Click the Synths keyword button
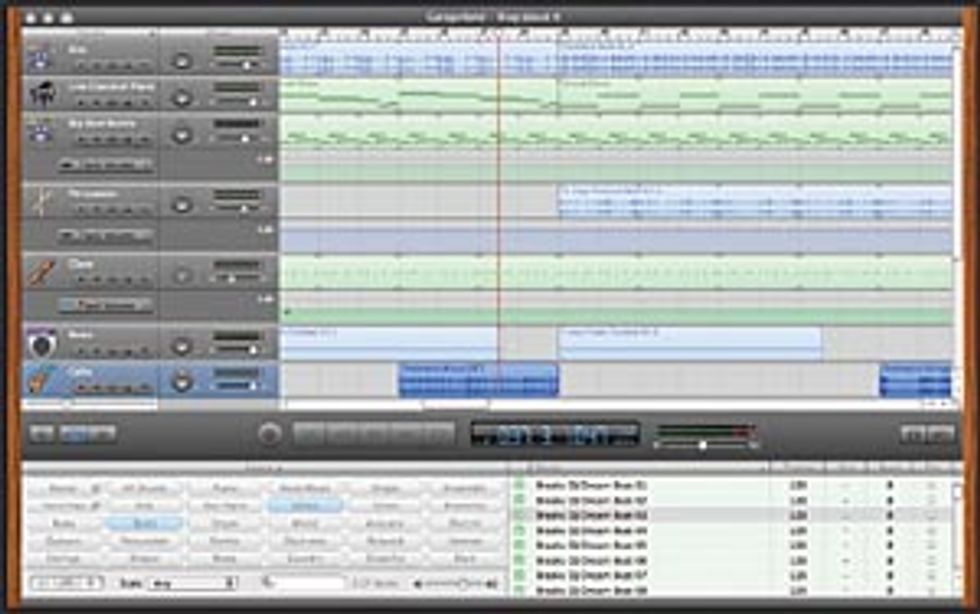 (x=224, y=541)
